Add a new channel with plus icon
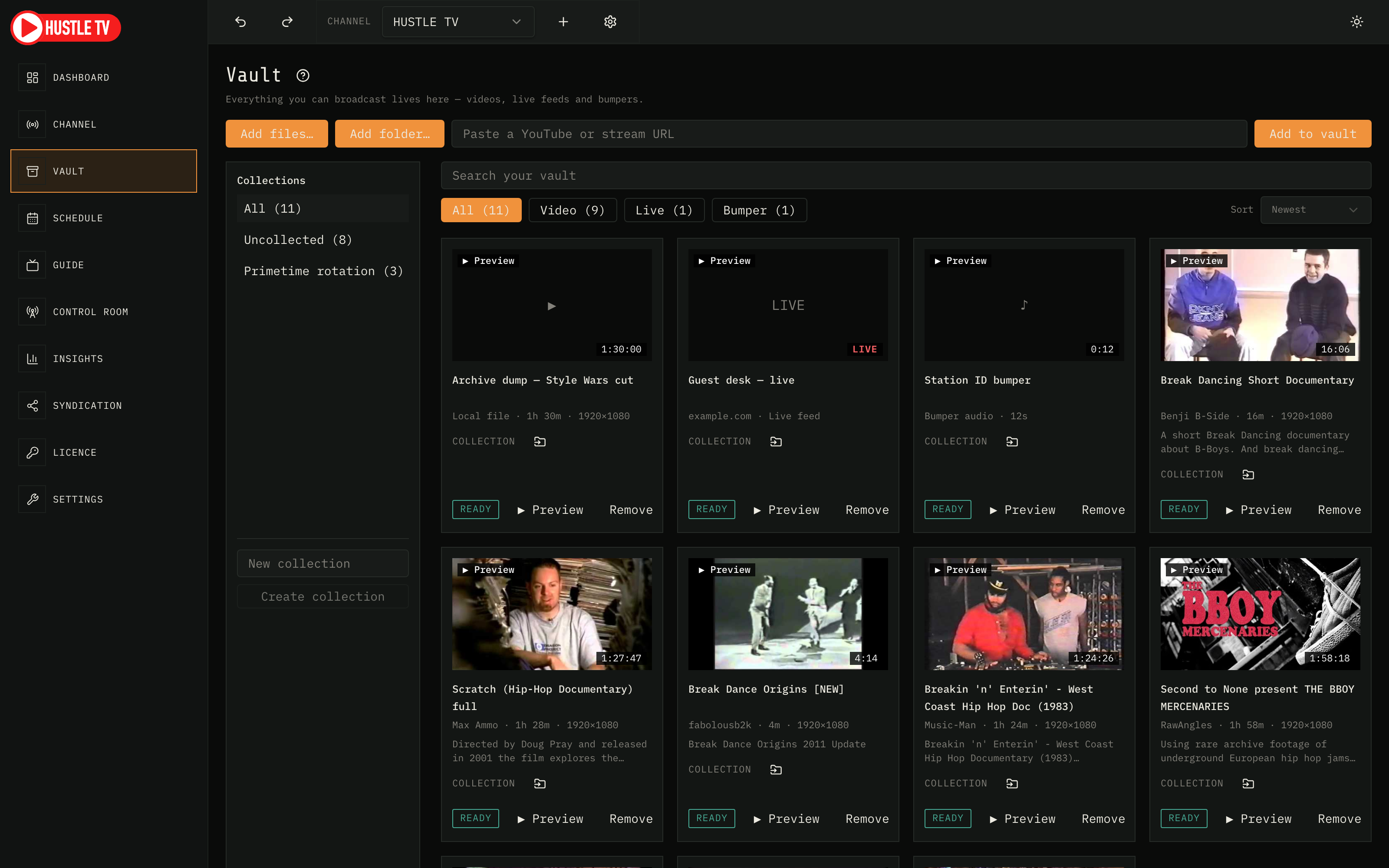The image size is (1389, 868). (563, 22)
